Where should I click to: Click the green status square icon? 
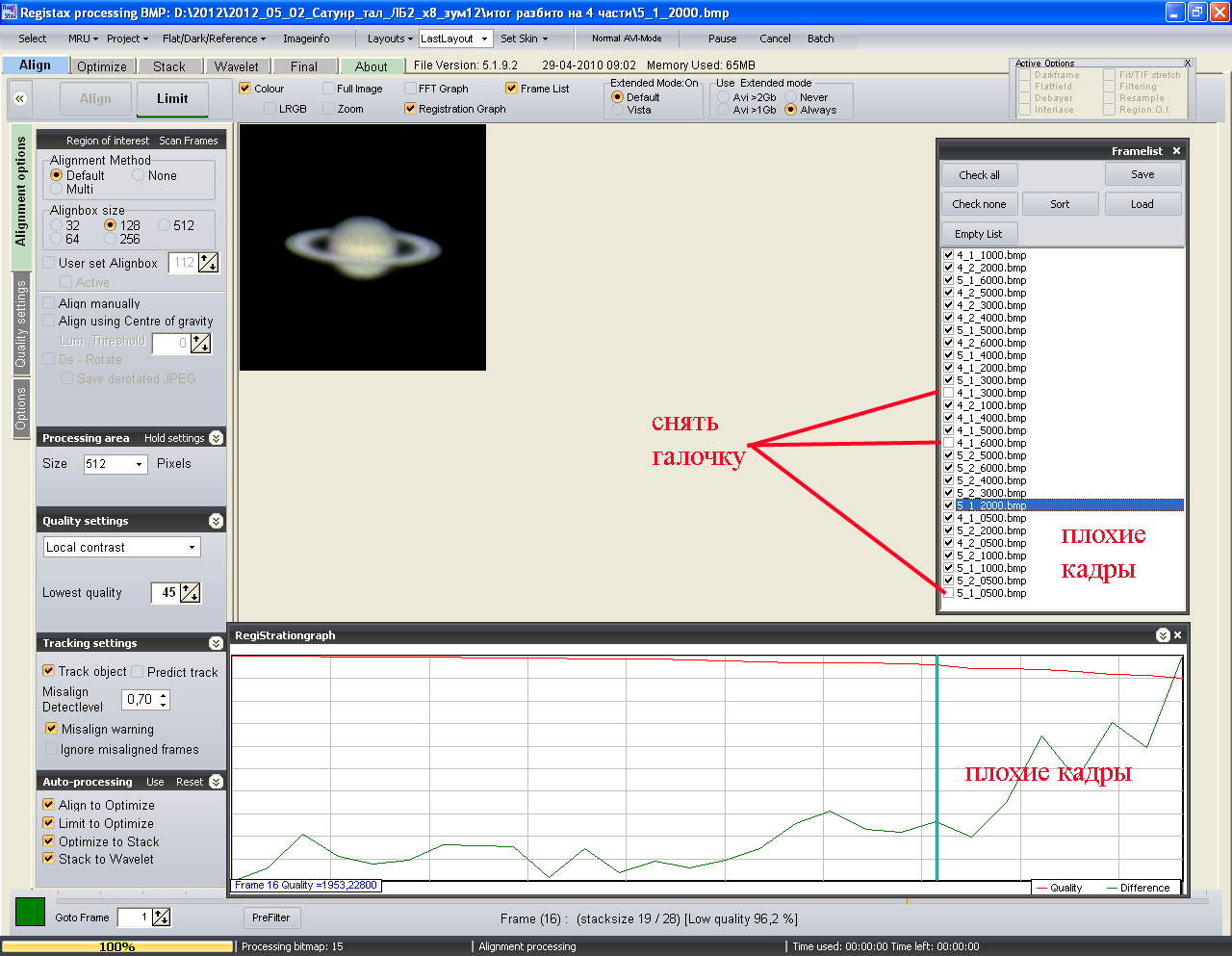click(30, 912)
